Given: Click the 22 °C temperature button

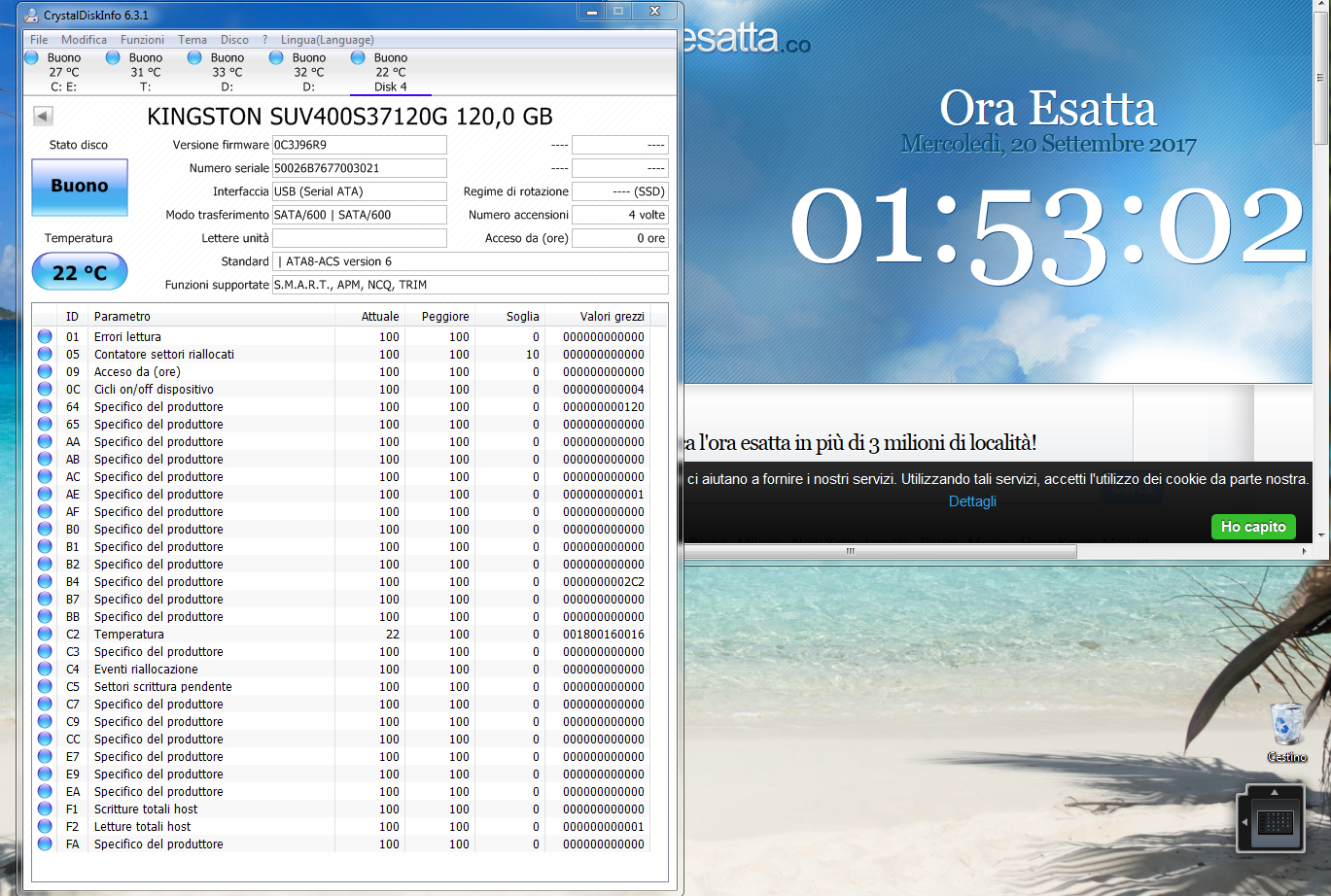Looking at the screenshot, I should point(80,272).
